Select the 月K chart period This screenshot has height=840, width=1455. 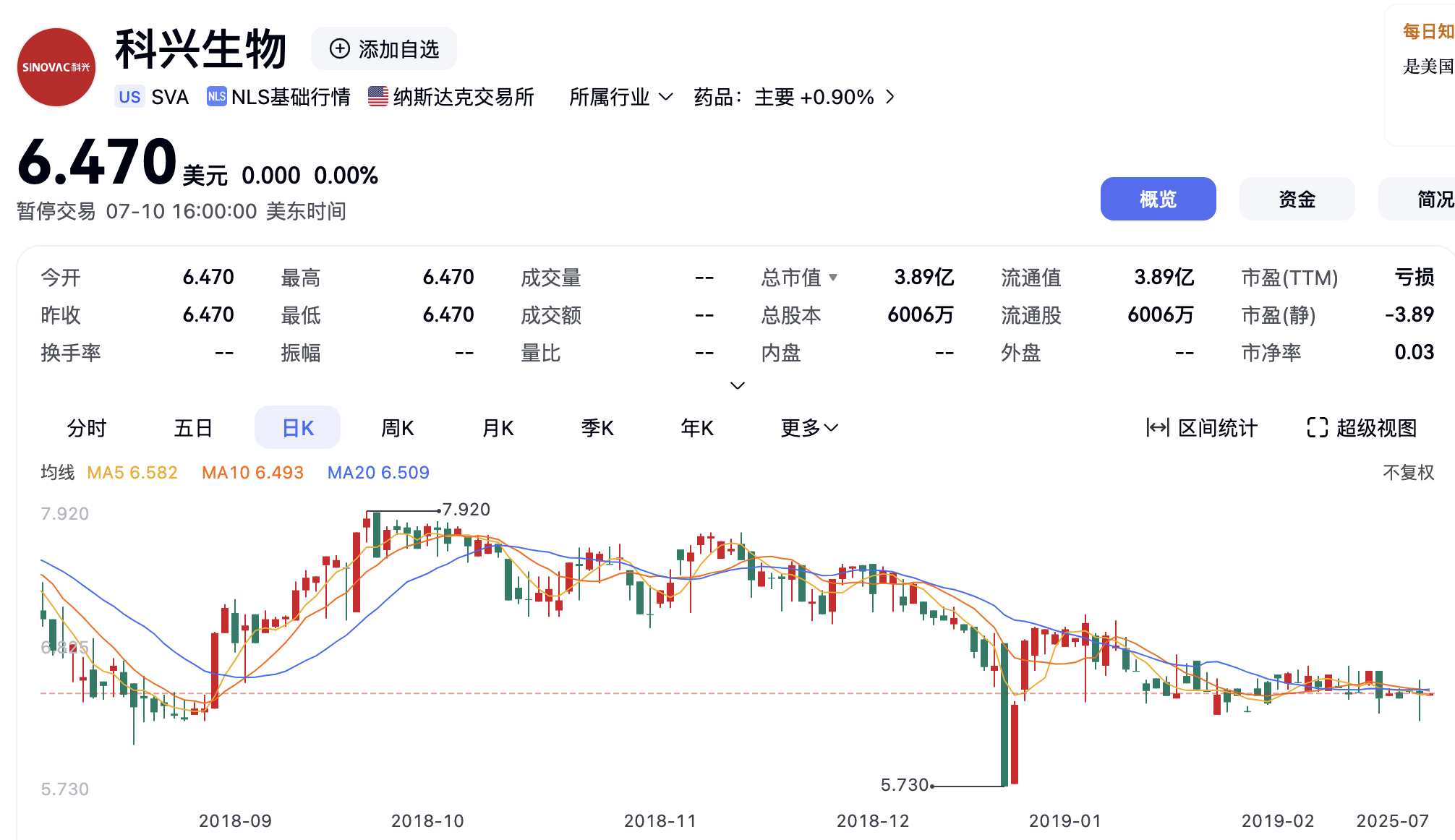pos(498,428)
